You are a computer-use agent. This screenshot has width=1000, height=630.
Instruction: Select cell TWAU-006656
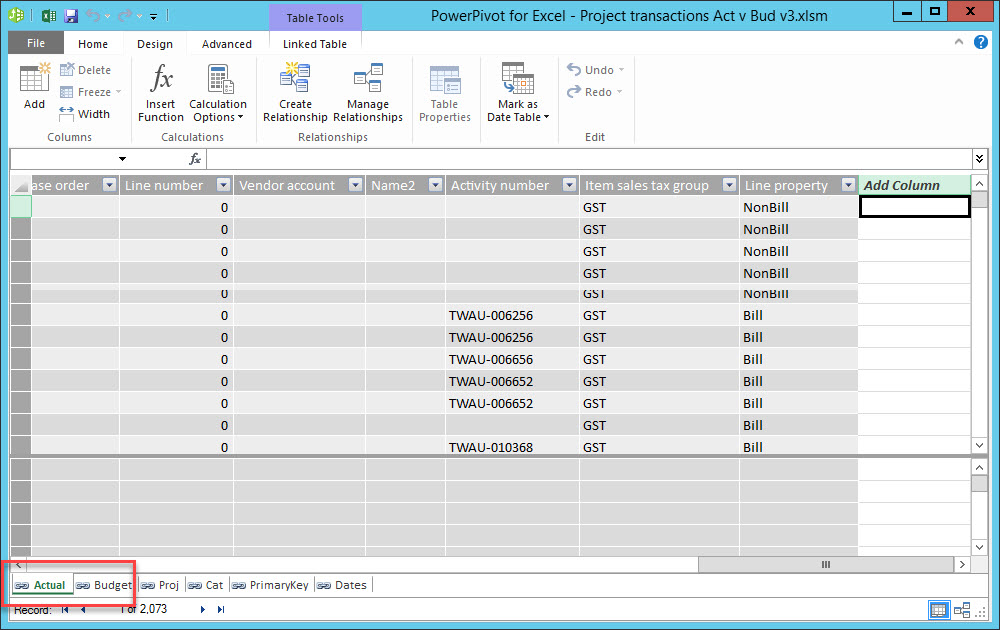(x=512, y=359)
